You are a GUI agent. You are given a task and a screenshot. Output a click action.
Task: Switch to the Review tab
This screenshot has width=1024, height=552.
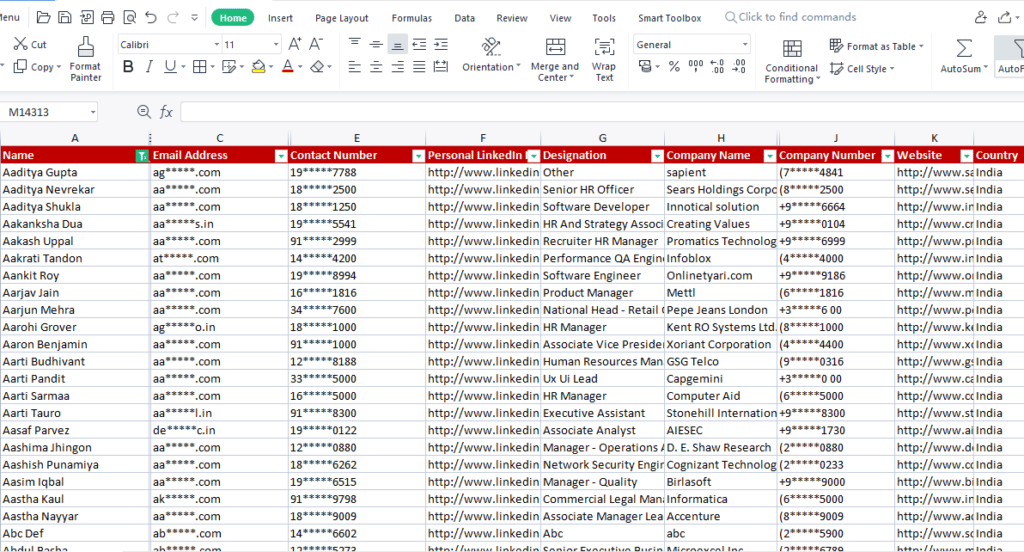tap(511, 18)
